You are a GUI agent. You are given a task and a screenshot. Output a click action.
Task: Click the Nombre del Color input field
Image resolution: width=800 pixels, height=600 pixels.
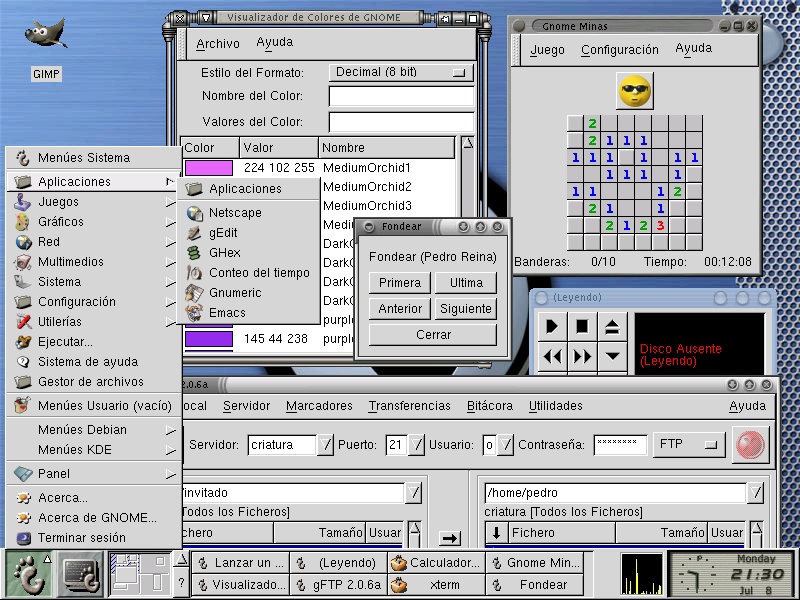click(x=401, y=97)
